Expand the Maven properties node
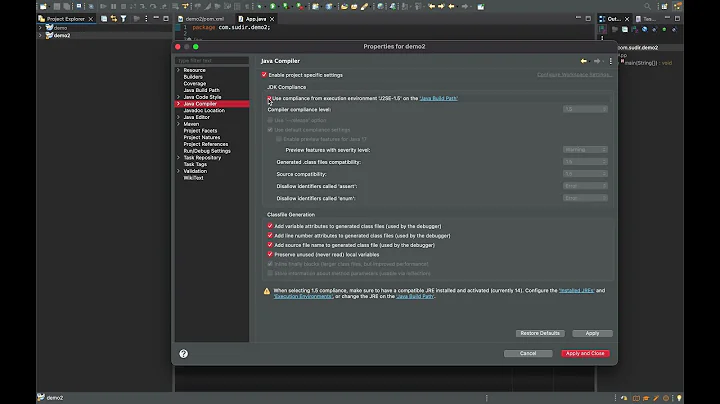The height and width of the screenshot is (404, 720). point(178,124)
